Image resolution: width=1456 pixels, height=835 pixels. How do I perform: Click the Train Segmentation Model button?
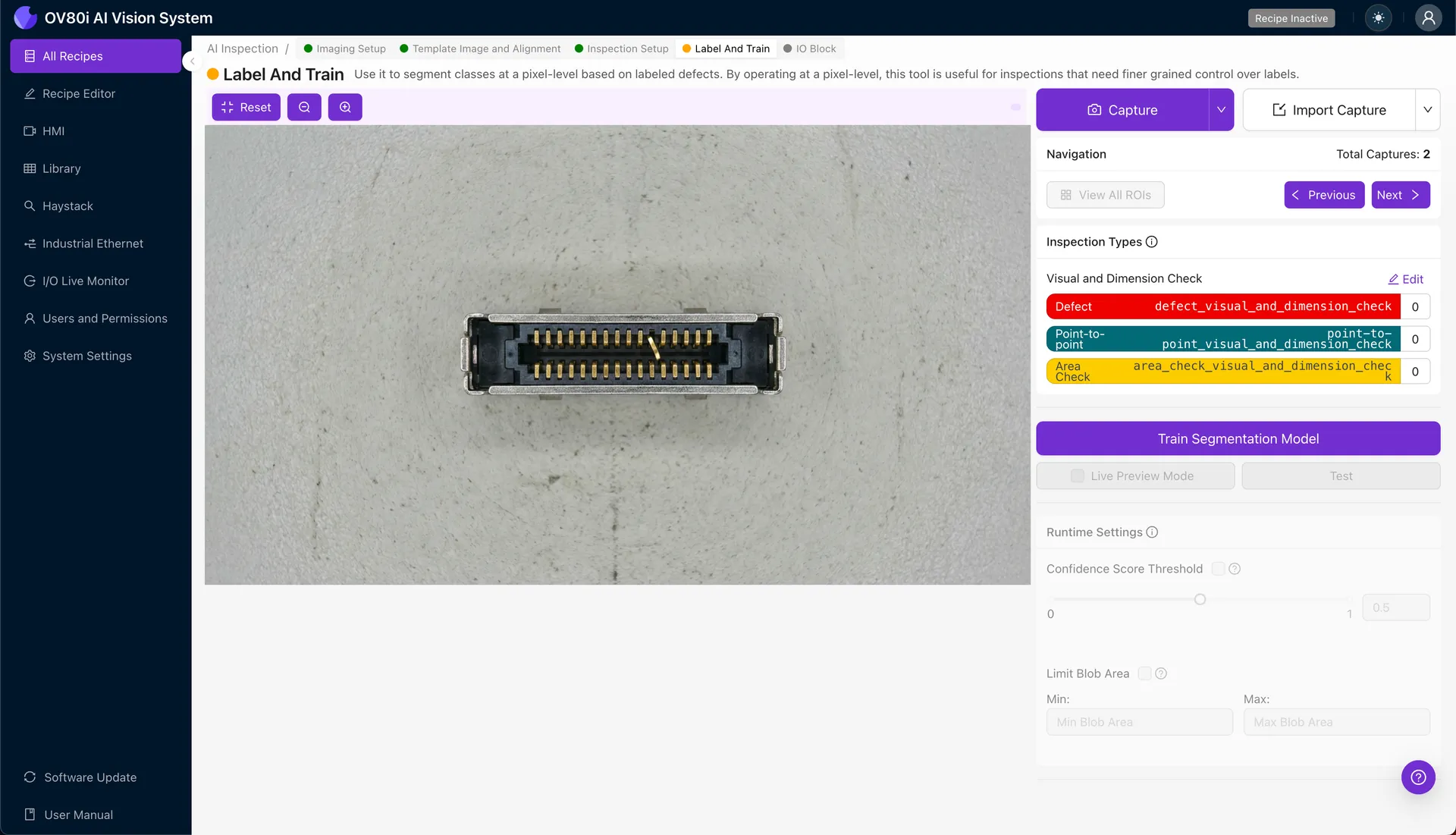pyautogui.click(x=1238, y=438)
